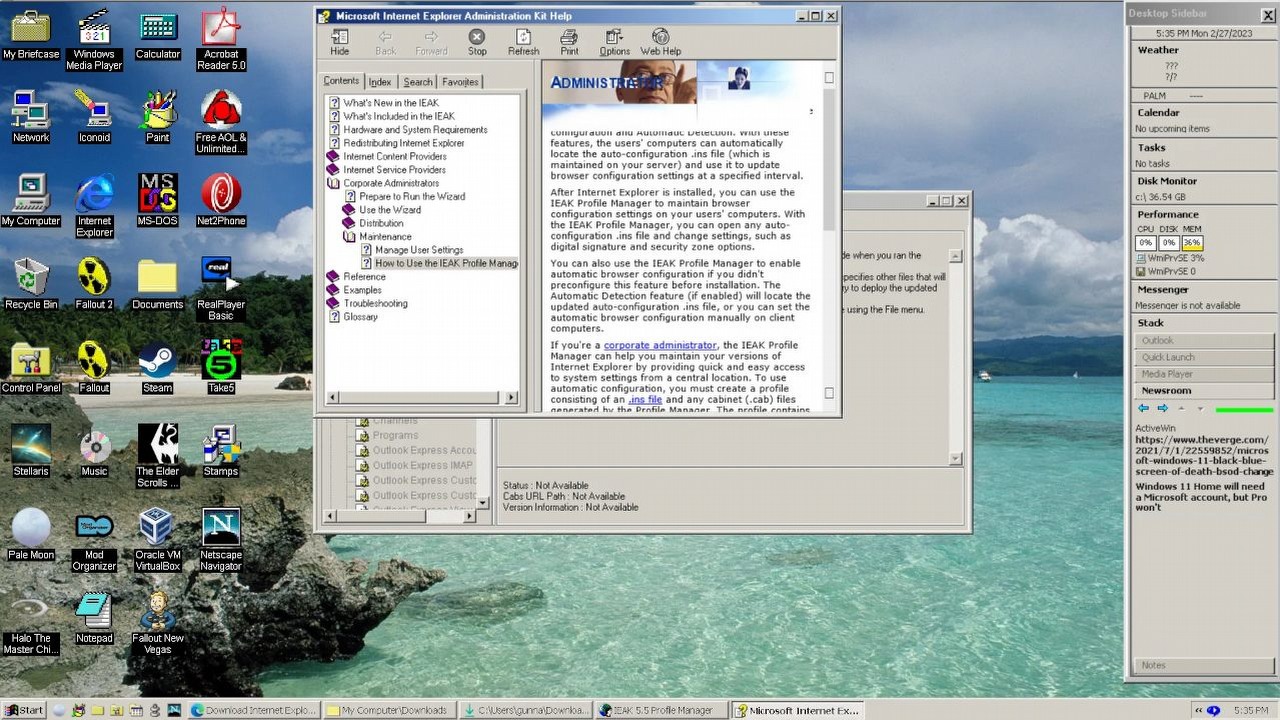The width and height of the screenshot is (1280, 720).
Task: Open the Options toolbar icon
Action: 614,41
